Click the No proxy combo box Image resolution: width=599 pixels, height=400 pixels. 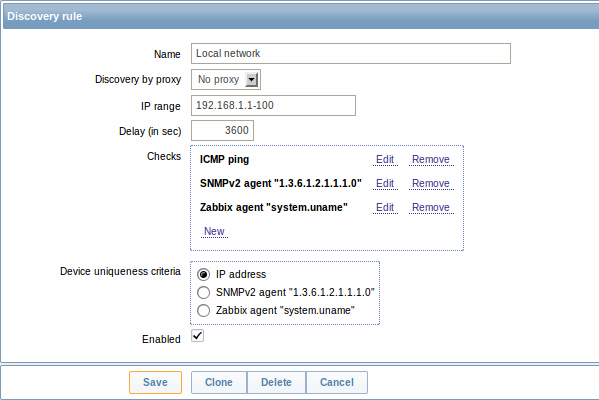tap(226, 79)
